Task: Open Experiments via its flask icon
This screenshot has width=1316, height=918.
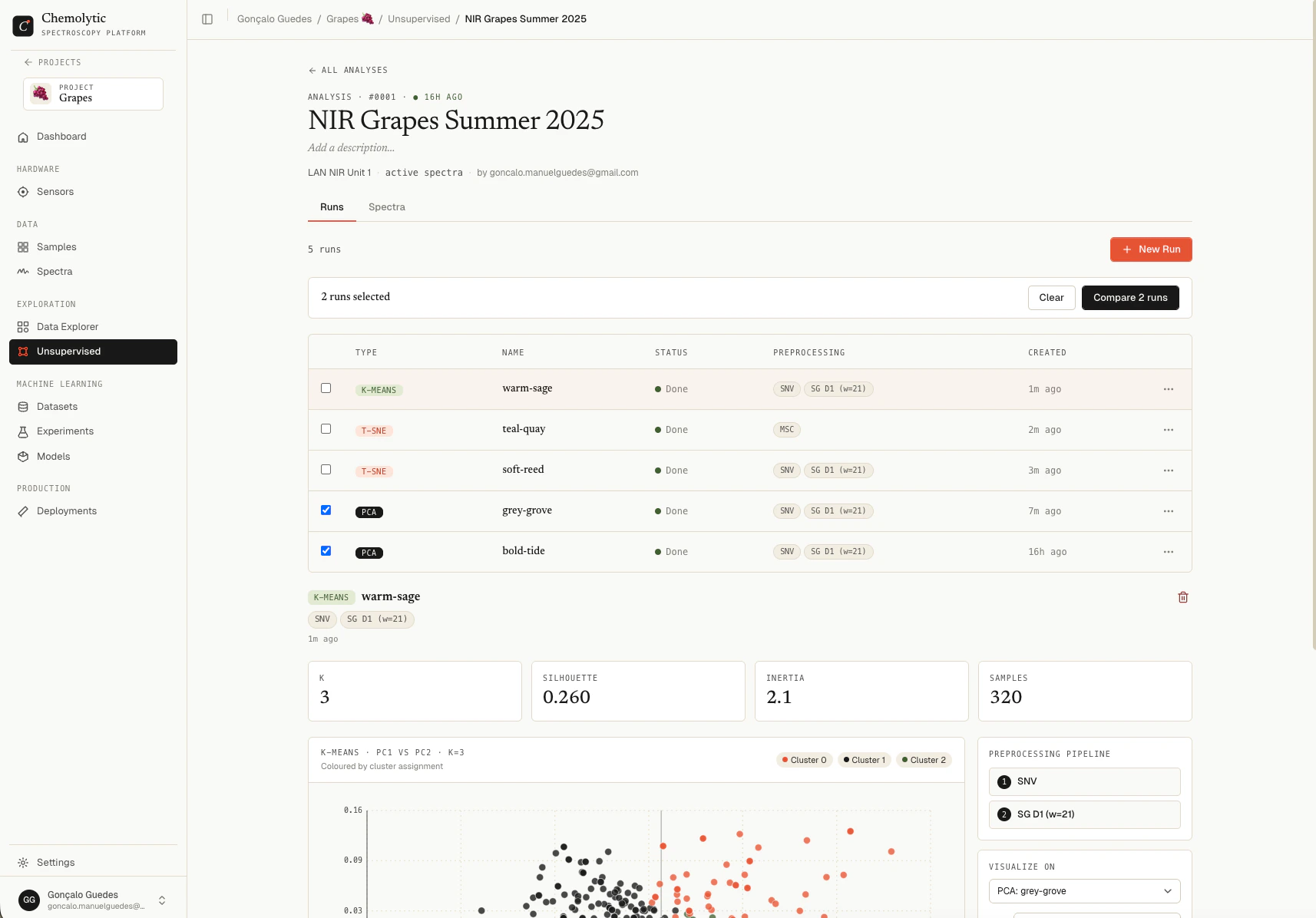Action: coord(23,431)
